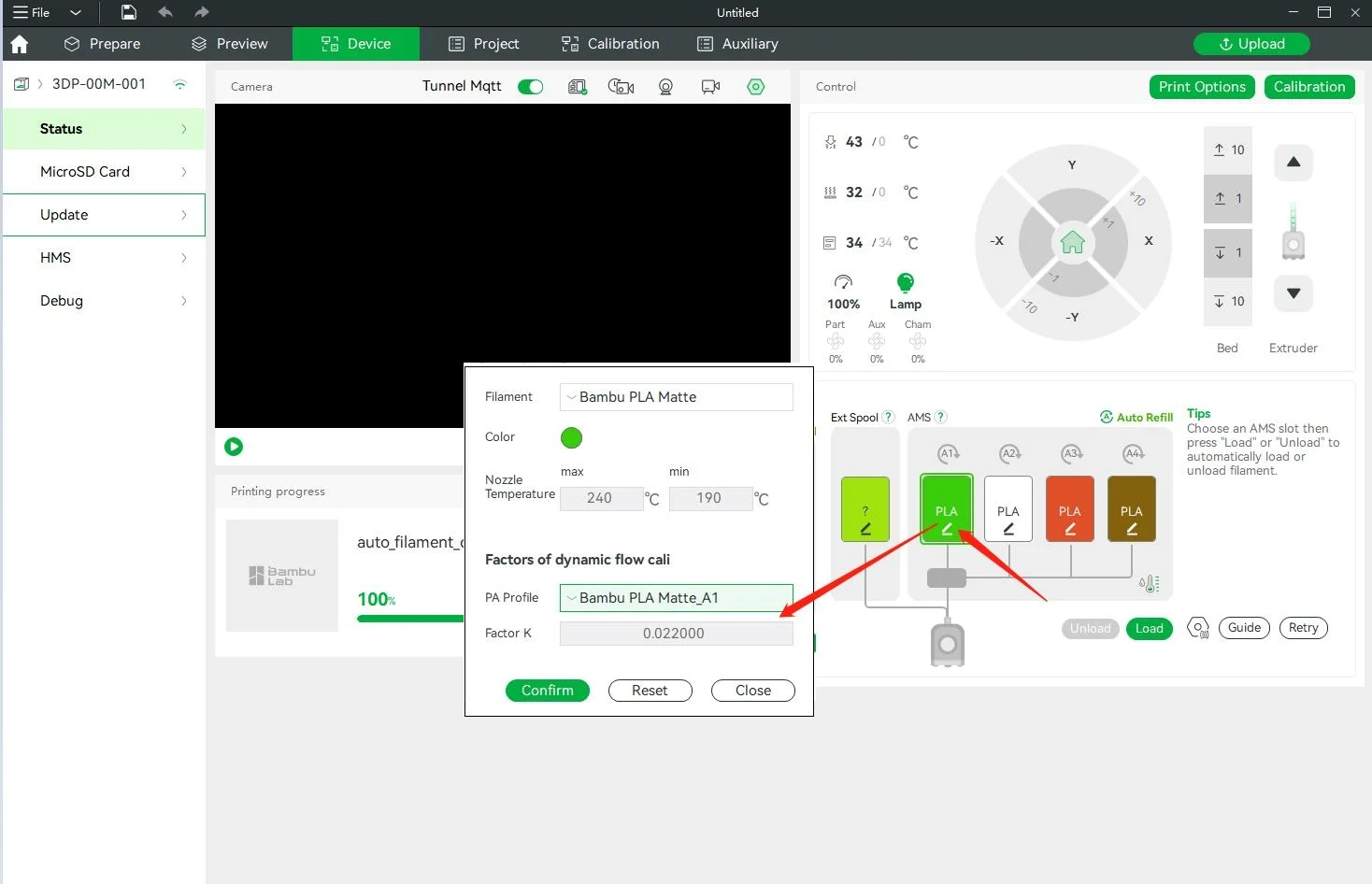Edit the brown A4 PLA slot pencil

(1132, 529)
